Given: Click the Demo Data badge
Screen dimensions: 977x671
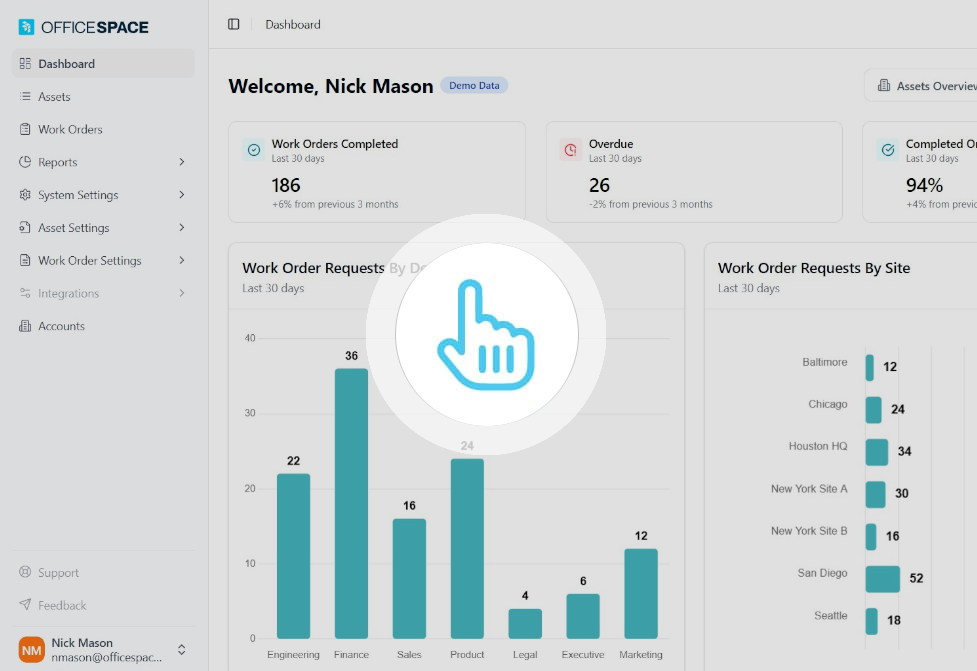Looking at the screenshot, I should coord(474,85).
